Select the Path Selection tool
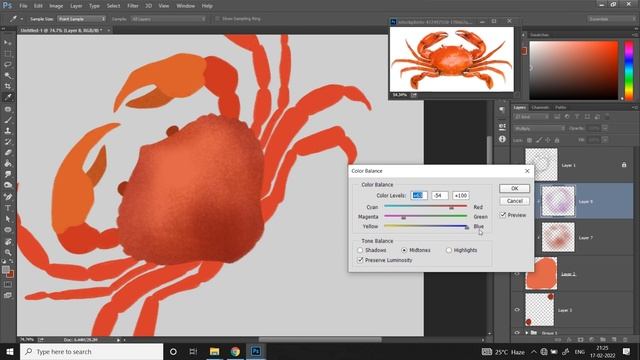Viewport: 640px width, 360px height. (x=8, y=219)
